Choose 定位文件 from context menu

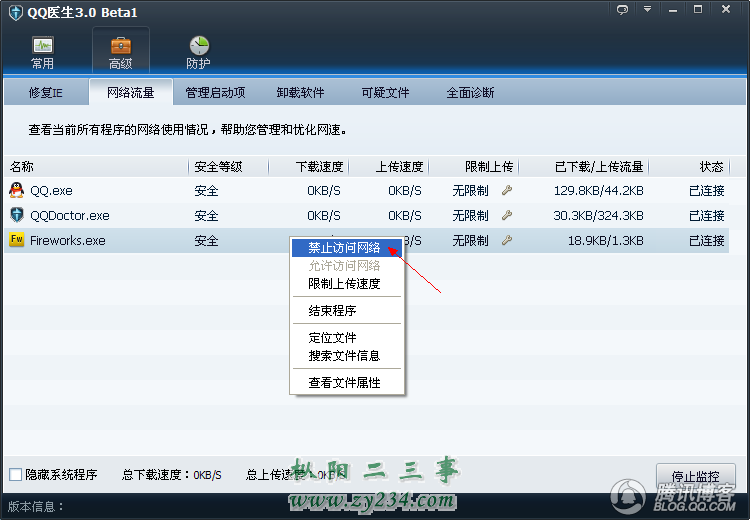[x=347, y=338]
